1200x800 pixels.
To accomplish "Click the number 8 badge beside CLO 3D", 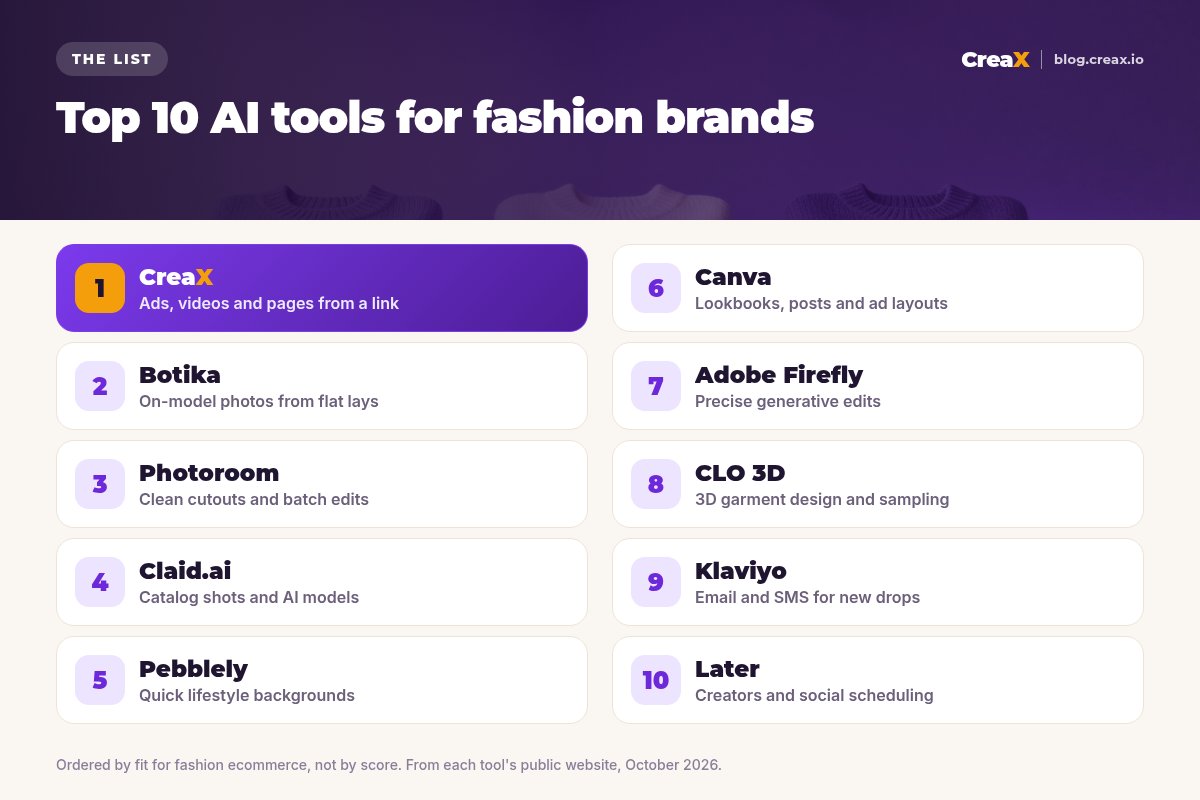I will click(656, 484).
